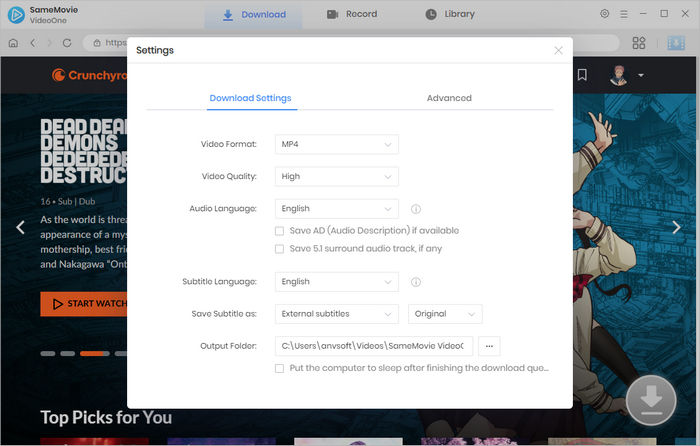Check the put computer to sleep option
The image size is (700, 446).
tap(280, 368)
